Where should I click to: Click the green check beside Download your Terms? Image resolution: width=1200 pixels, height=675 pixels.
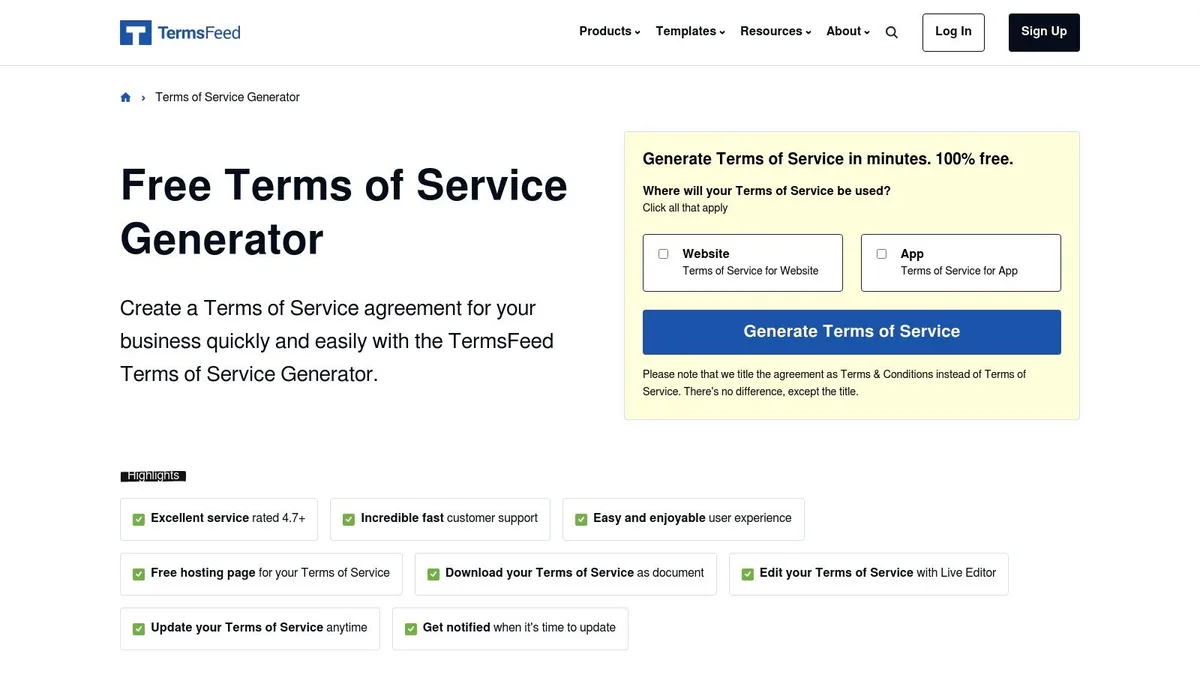(x=433, y=574)
